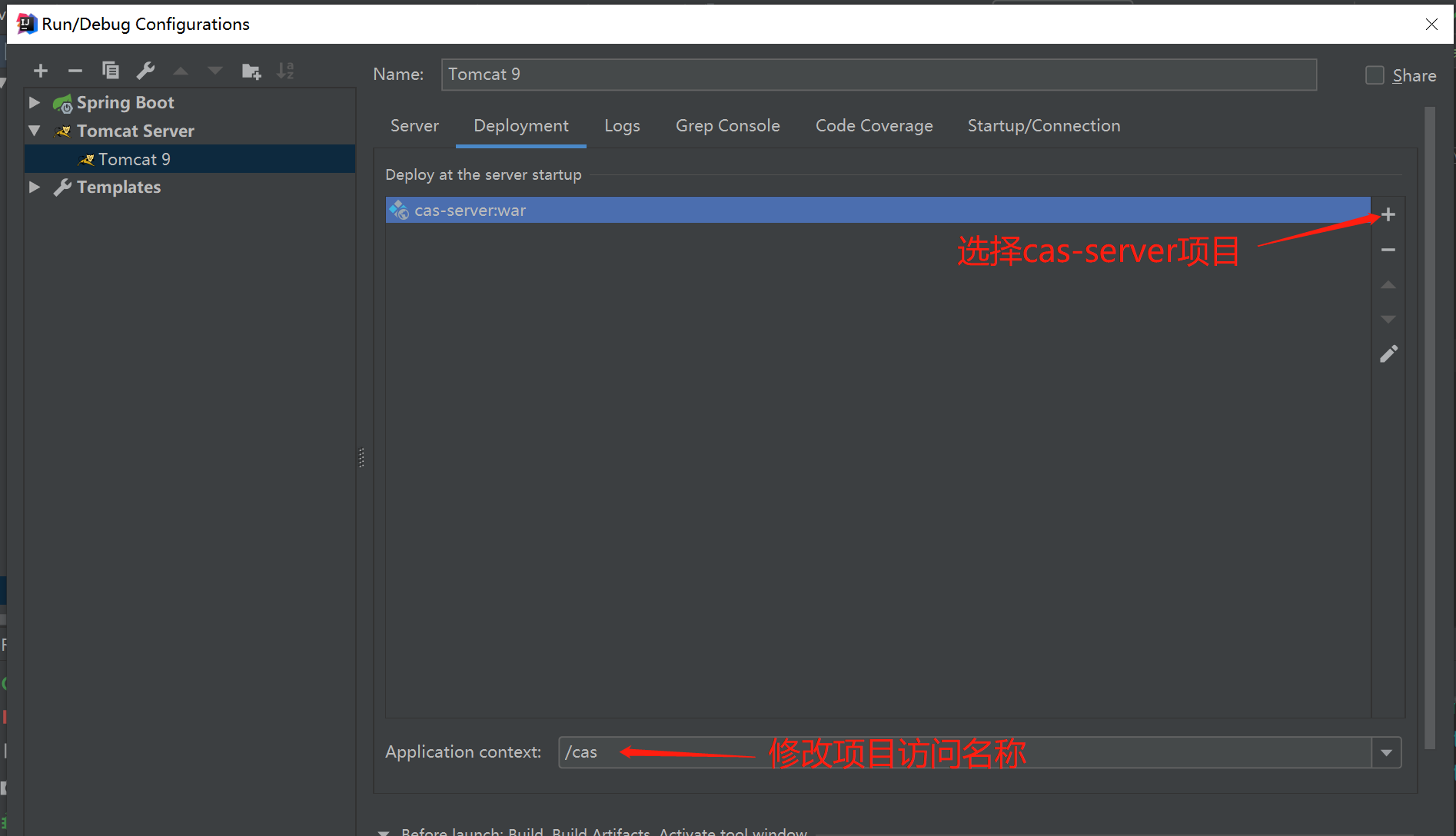Screen dimensions: 1456x836
Task: Click the copy configuration icon
Action: click(x=111, y=71)
